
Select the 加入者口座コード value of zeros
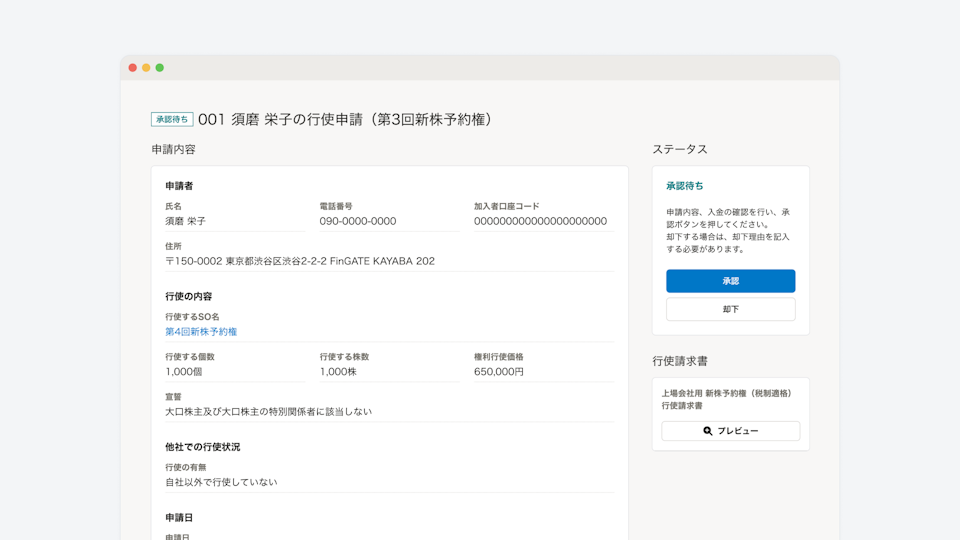click(540, 221)
